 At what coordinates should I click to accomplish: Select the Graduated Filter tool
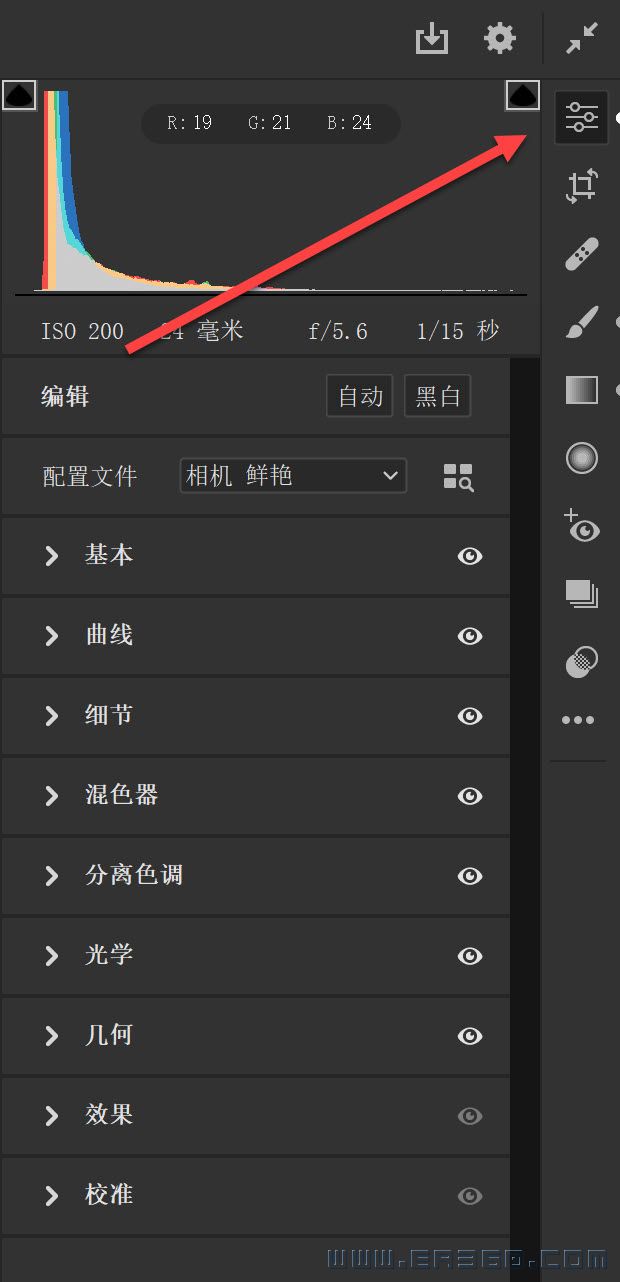(x=581, y=390)
